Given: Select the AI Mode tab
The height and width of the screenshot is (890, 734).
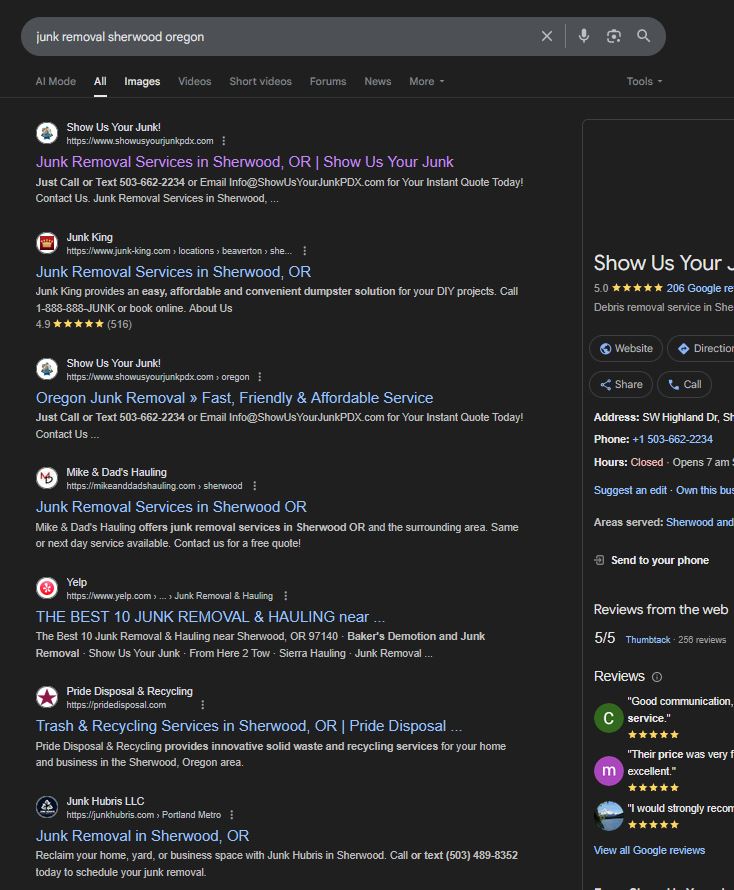Looking at the screenshot, I should [x=55, y=82].
